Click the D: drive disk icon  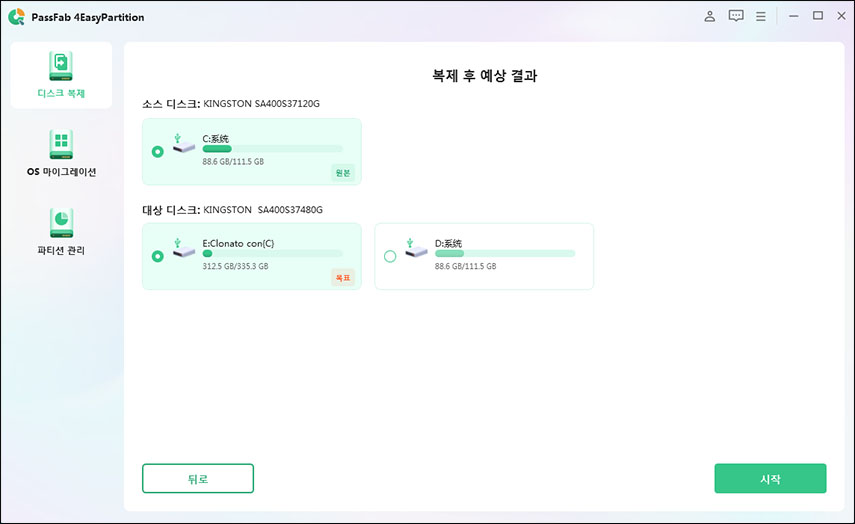(x=416, y=248)
